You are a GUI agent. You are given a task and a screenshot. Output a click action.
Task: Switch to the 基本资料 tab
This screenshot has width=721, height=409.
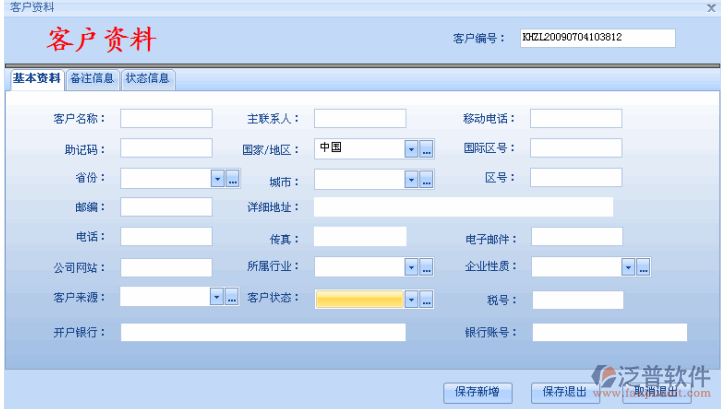click(x=37, y=79)
